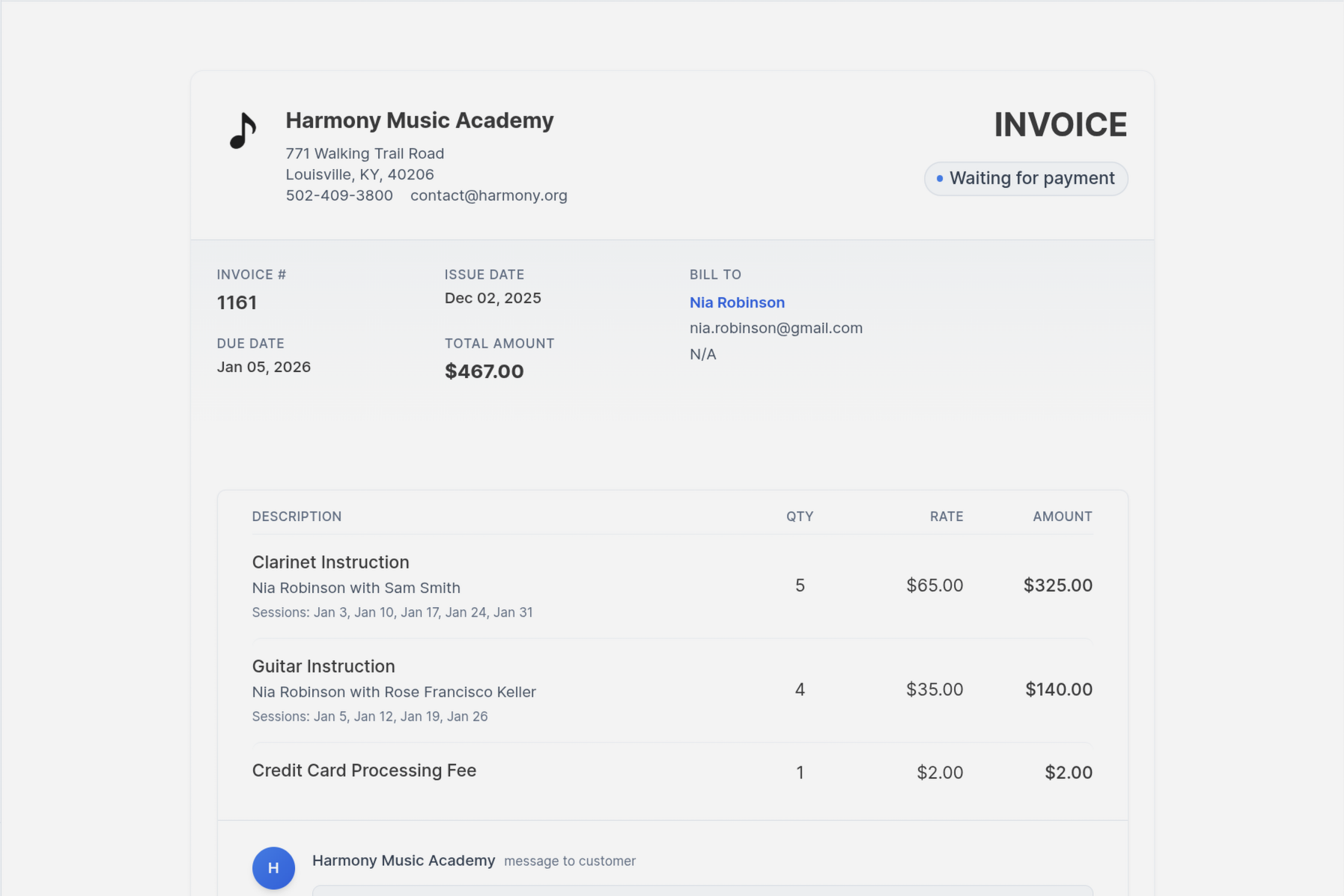Select the invoice number 1161
The width and height of the screenshot is (1344, 896).
(237, 302)
